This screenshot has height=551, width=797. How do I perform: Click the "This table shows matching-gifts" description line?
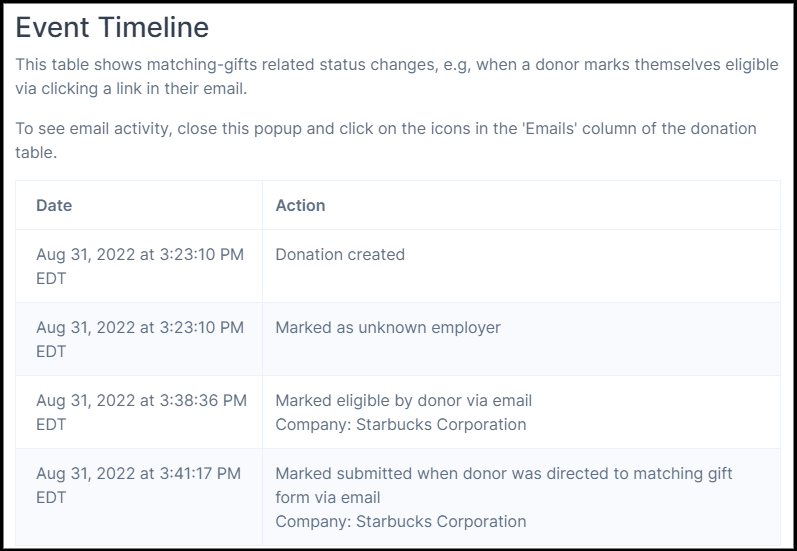pos(396,65)
